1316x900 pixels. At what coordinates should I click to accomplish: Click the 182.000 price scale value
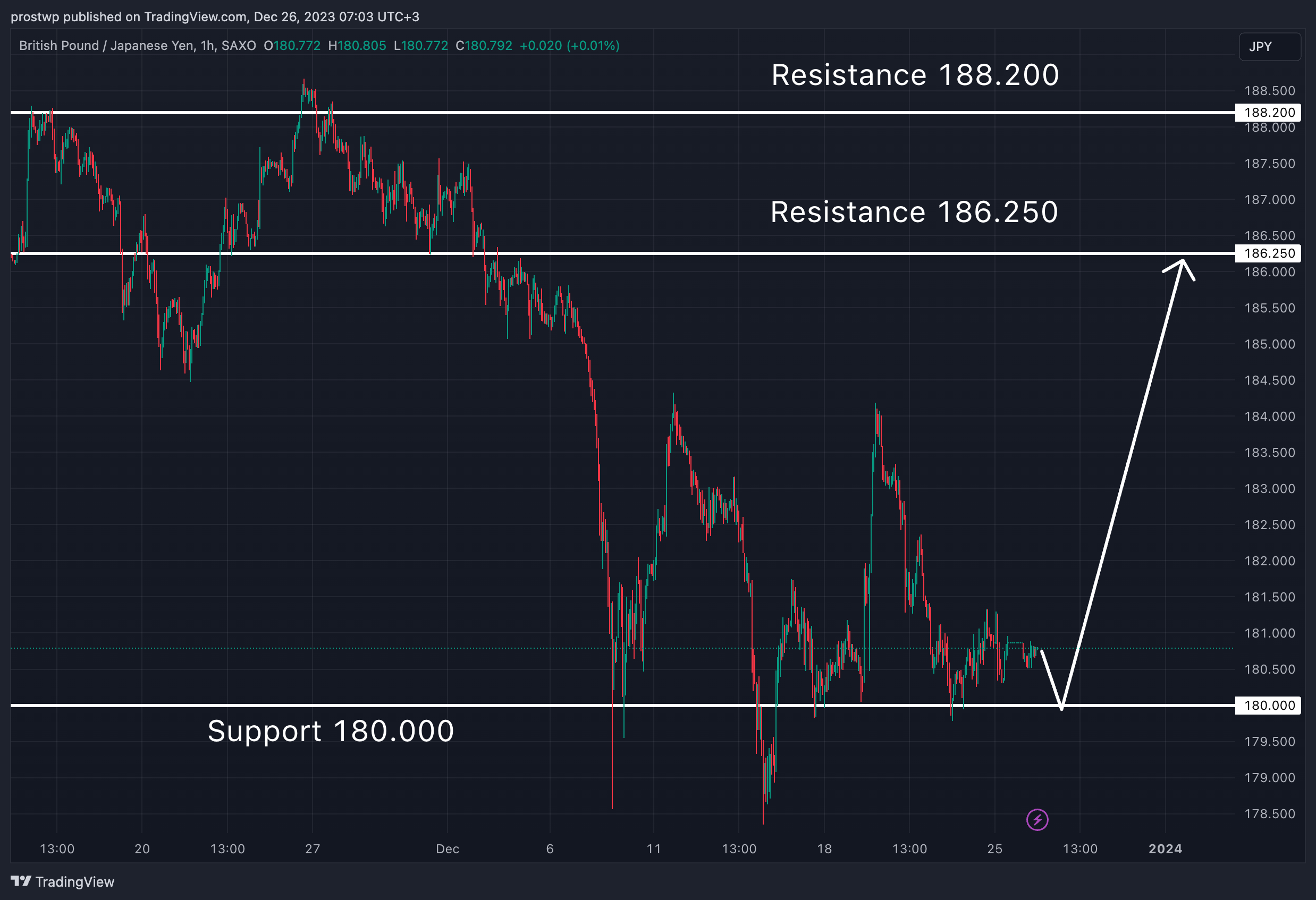tap(1270, 561)
